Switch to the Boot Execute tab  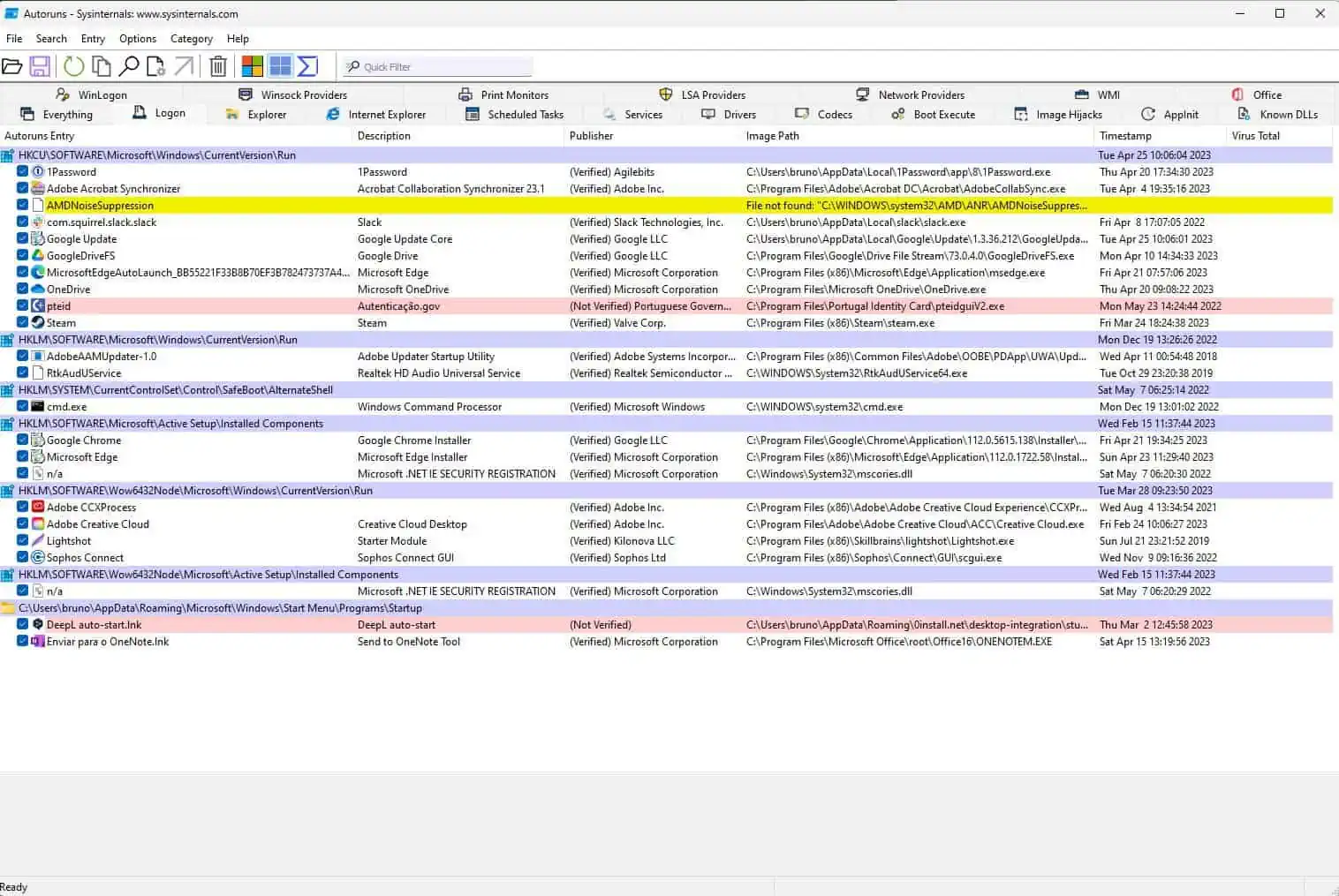tap(934, 114)
